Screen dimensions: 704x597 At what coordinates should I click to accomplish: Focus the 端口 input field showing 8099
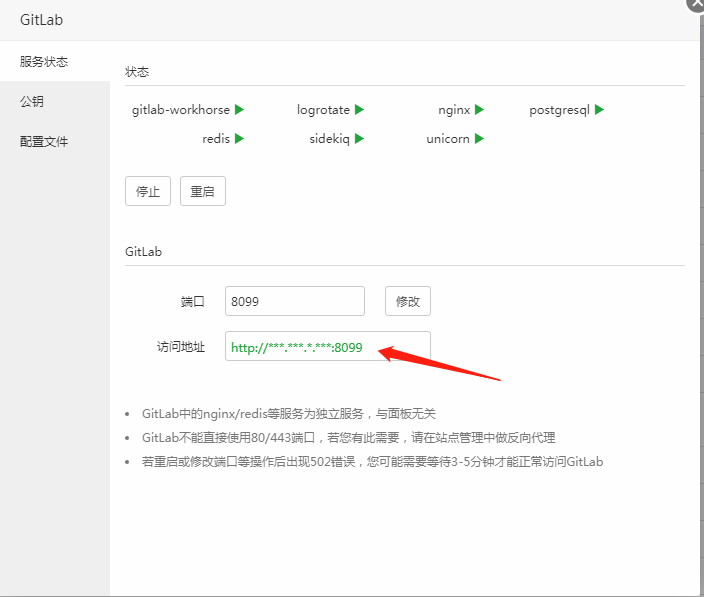(295, 301)
